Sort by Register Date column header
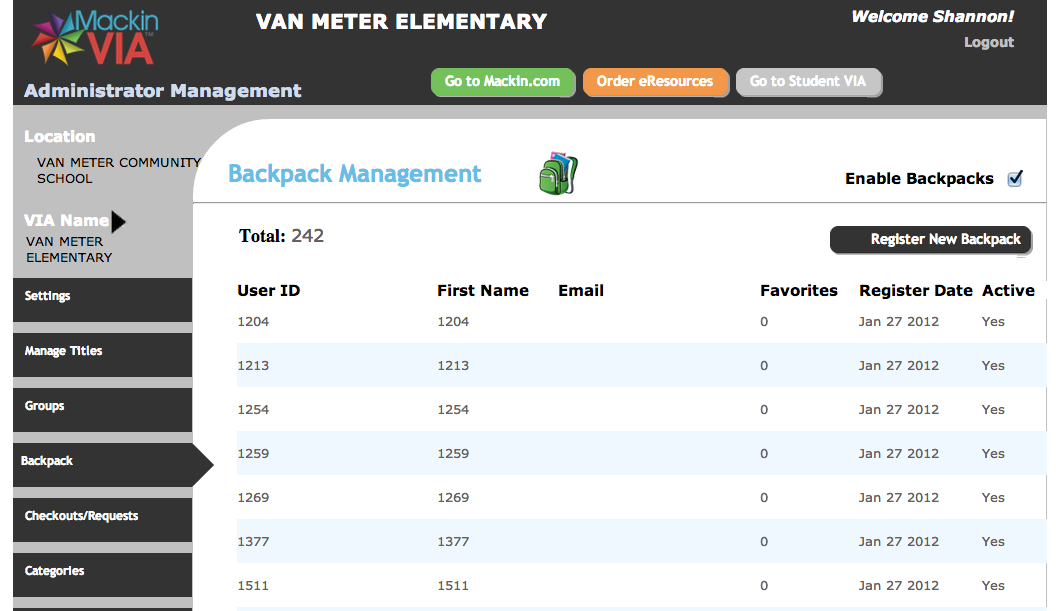Viewport: 1056px width, 611px height. (915, 291)
